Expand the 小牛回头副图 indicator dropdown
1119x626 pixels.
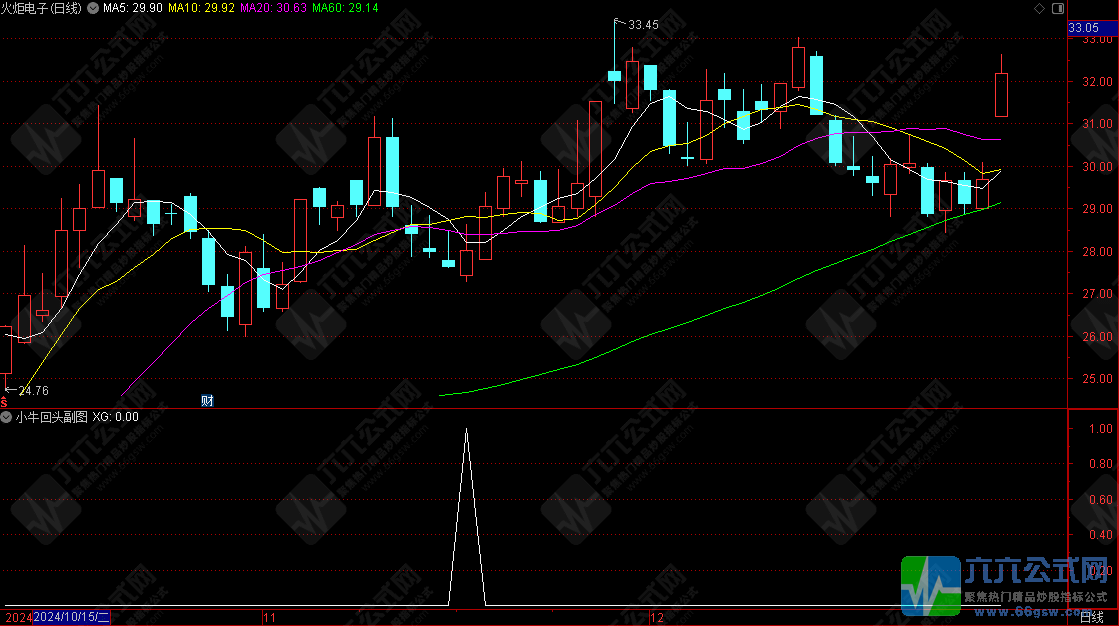tap(7, 417)
